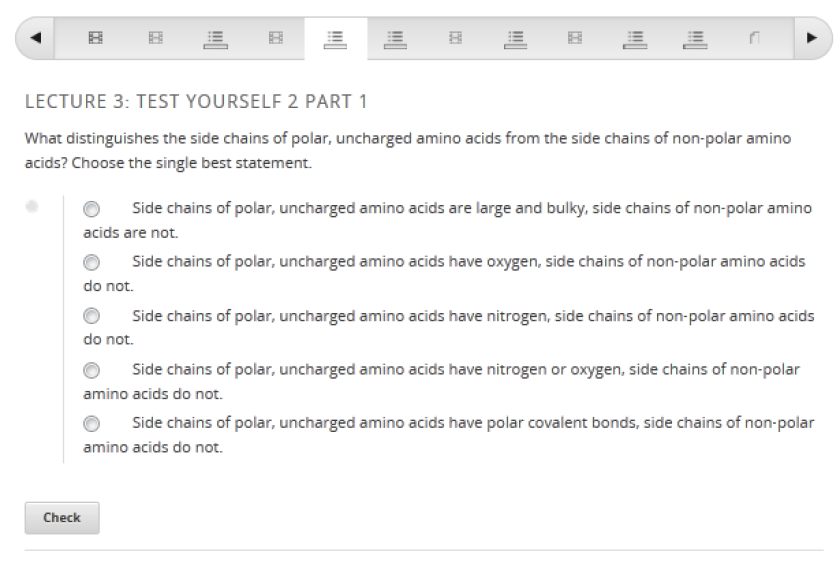
Task: Pick the 'nitrogen or oxygen' answer option
Action: tap(92, 370)
